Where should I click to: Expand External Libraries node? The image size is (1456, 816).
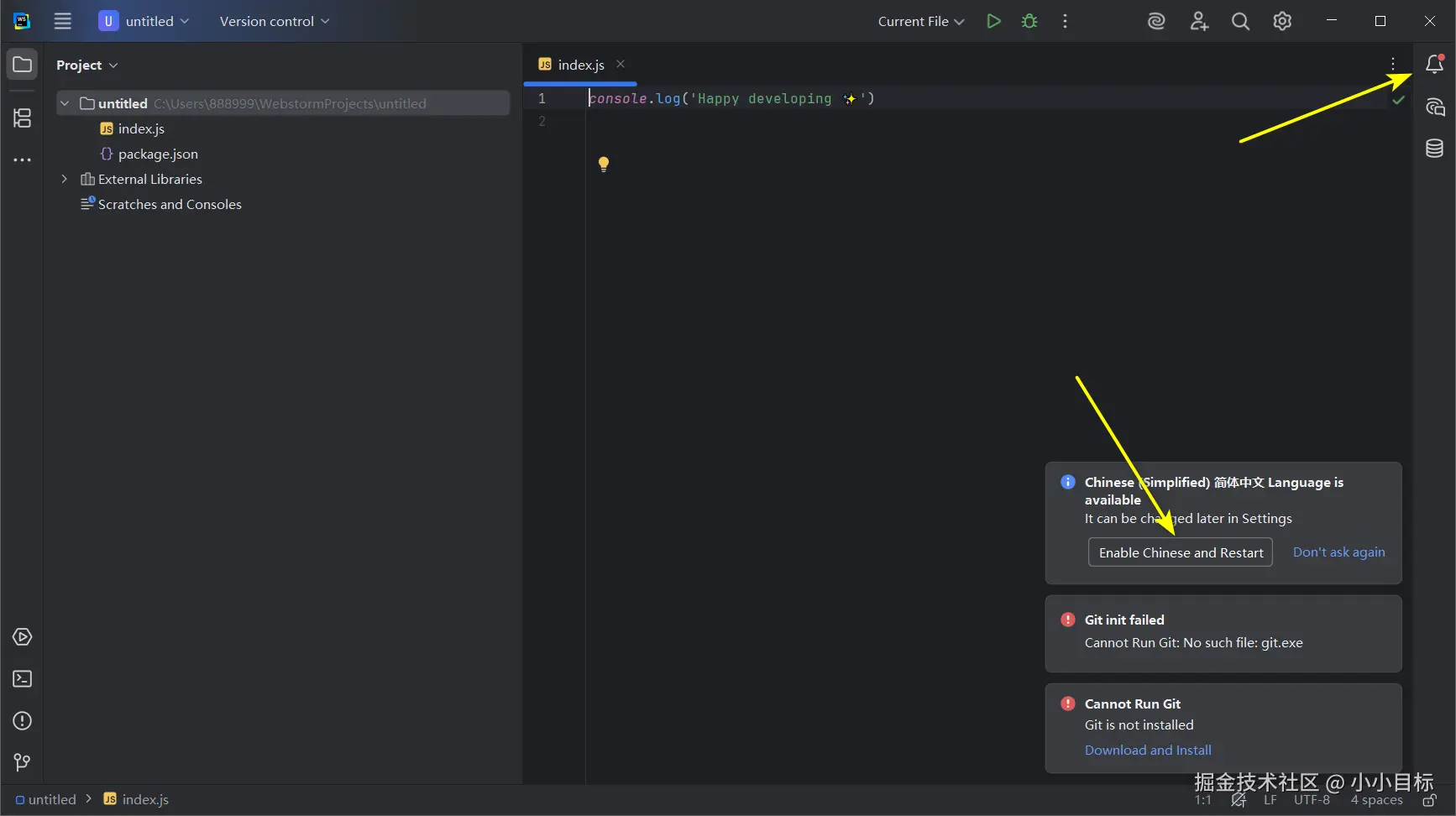[65, 179]
